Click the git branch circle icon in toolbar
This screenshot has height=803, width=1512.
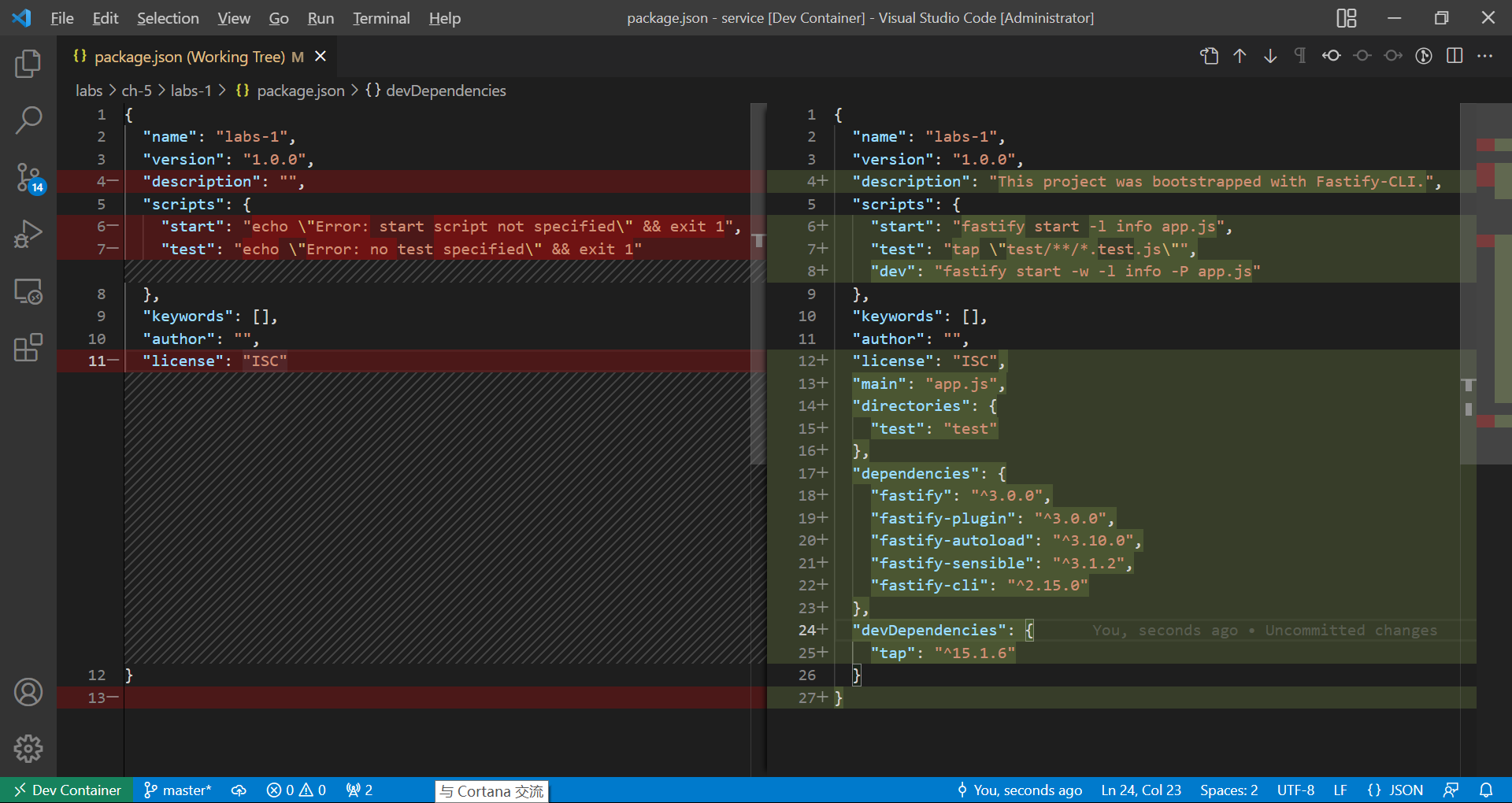1424,56
